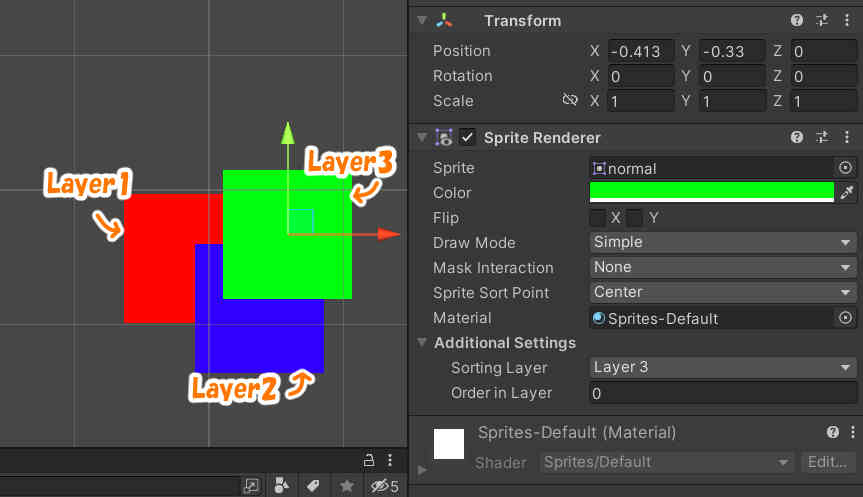The width and height of the screenshot is (863, 497).
Task: Open Sprite Renderer presets icon
Action: point(822,137)
